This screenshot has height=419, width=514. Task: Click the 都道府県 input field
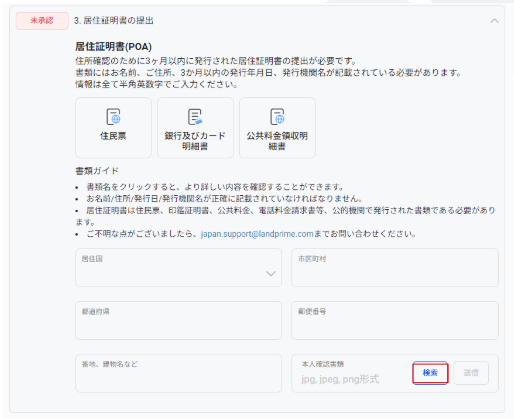[x=179, y=321]
